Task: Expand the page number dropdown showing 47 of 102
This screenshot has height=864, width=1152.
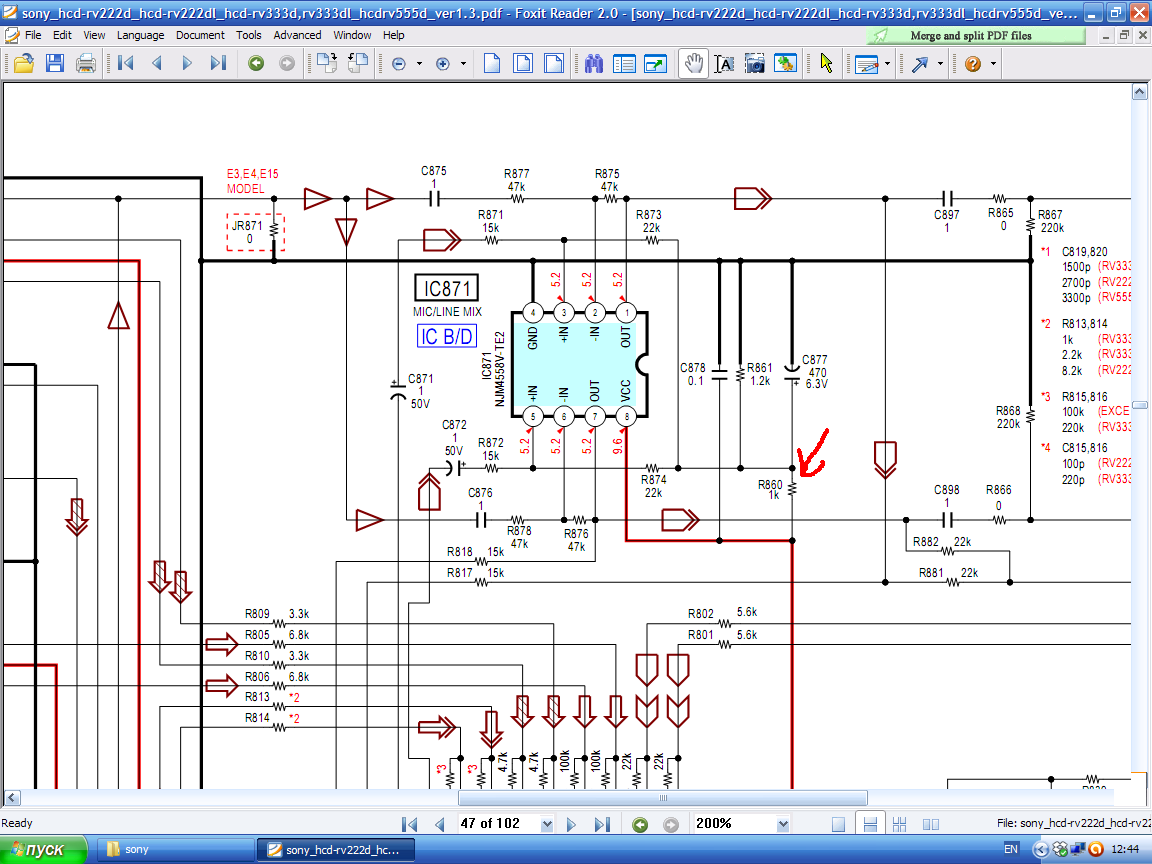Action: [x=546, y=824]
